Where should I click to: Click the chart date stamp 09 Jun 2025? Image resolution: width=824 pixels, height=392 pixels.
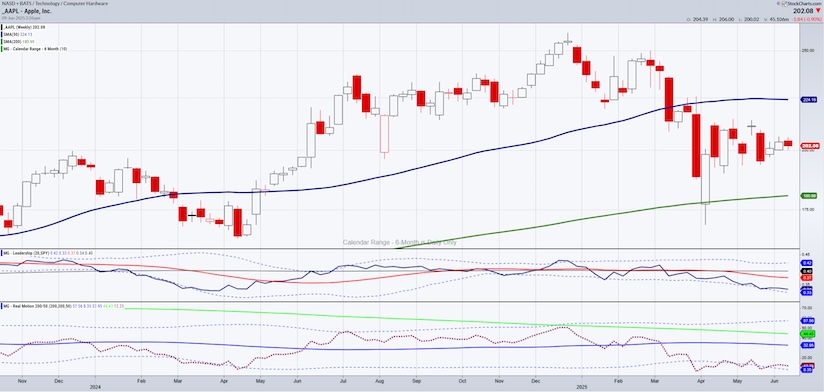point(22,18)
